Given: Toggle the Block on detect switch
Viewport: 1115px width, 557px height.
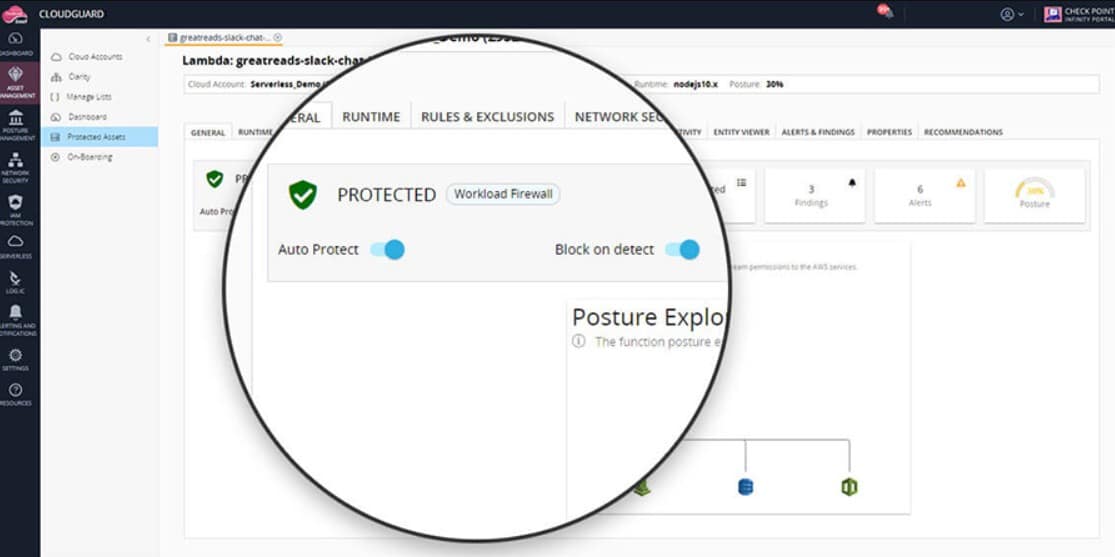Looking at the screenshot, I should [x=683, y=250].
